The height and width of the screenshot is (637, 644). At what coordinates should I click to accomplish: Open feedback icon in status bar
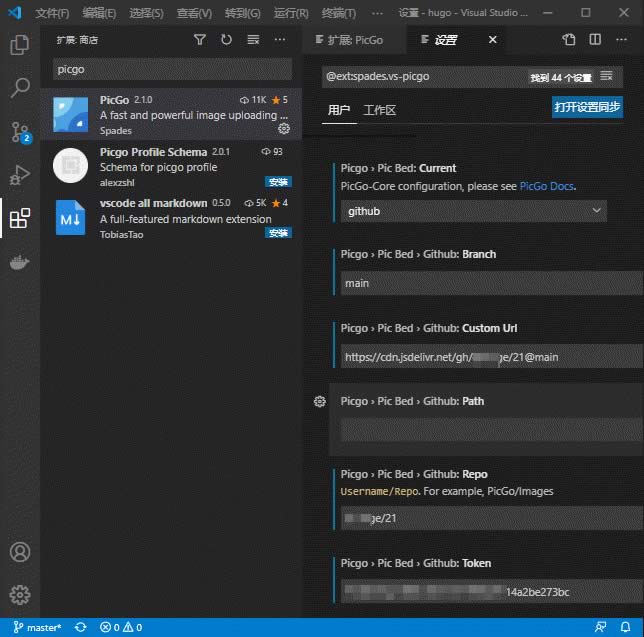point(600,627)
